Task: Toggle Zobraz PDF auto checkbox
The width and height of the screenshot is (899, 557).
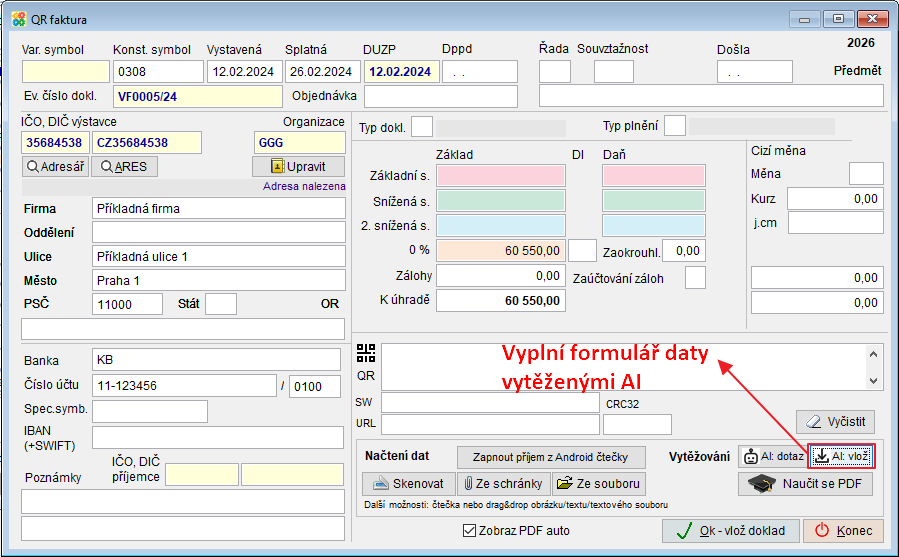Action: click(469, 531)
